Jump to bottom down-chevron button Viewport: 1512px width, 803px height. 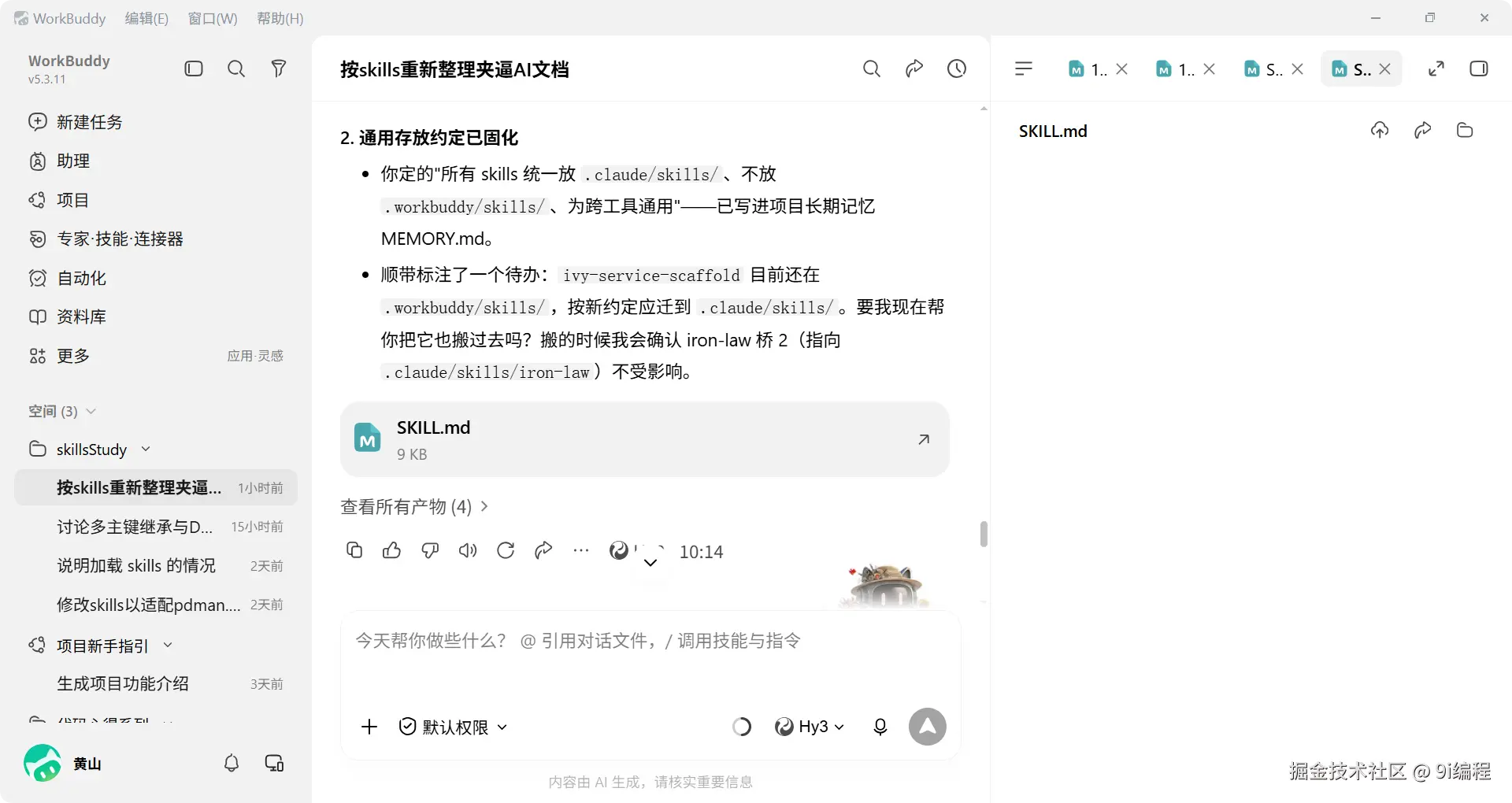[x=650, y=562]
